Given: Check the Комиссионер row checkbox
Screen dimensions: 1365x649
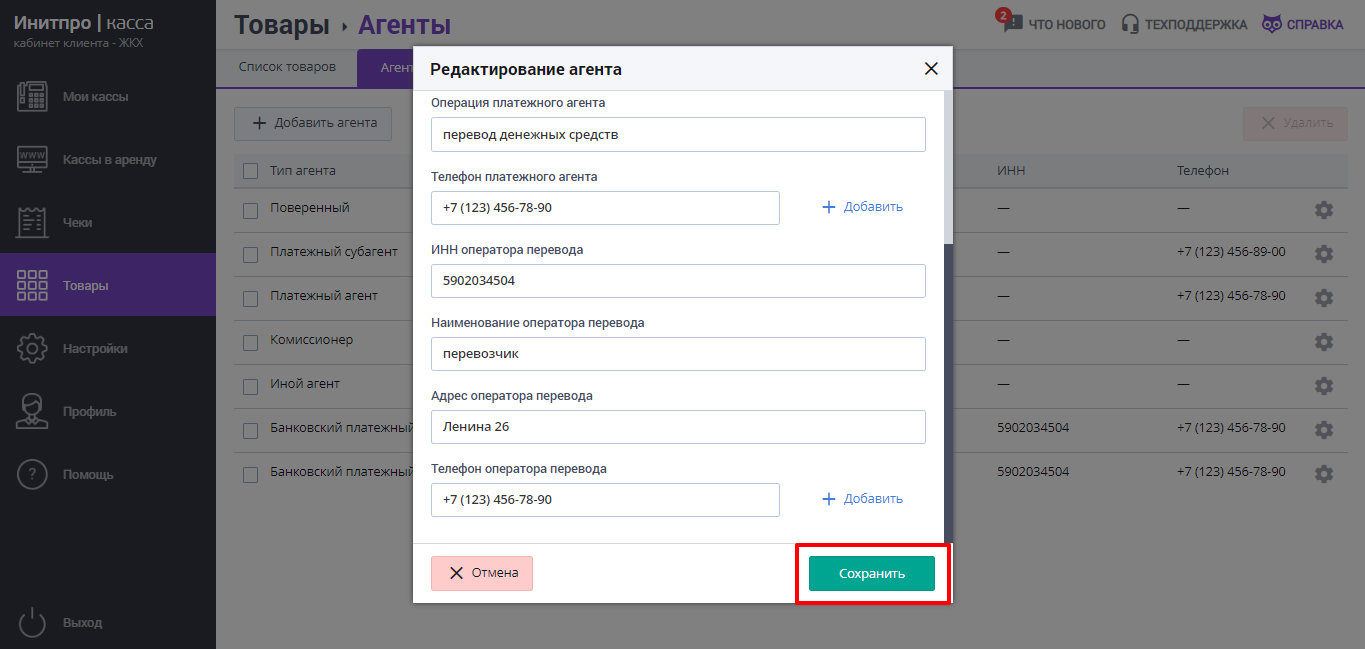Looking at the screenshot, I should tap(251, 342).
